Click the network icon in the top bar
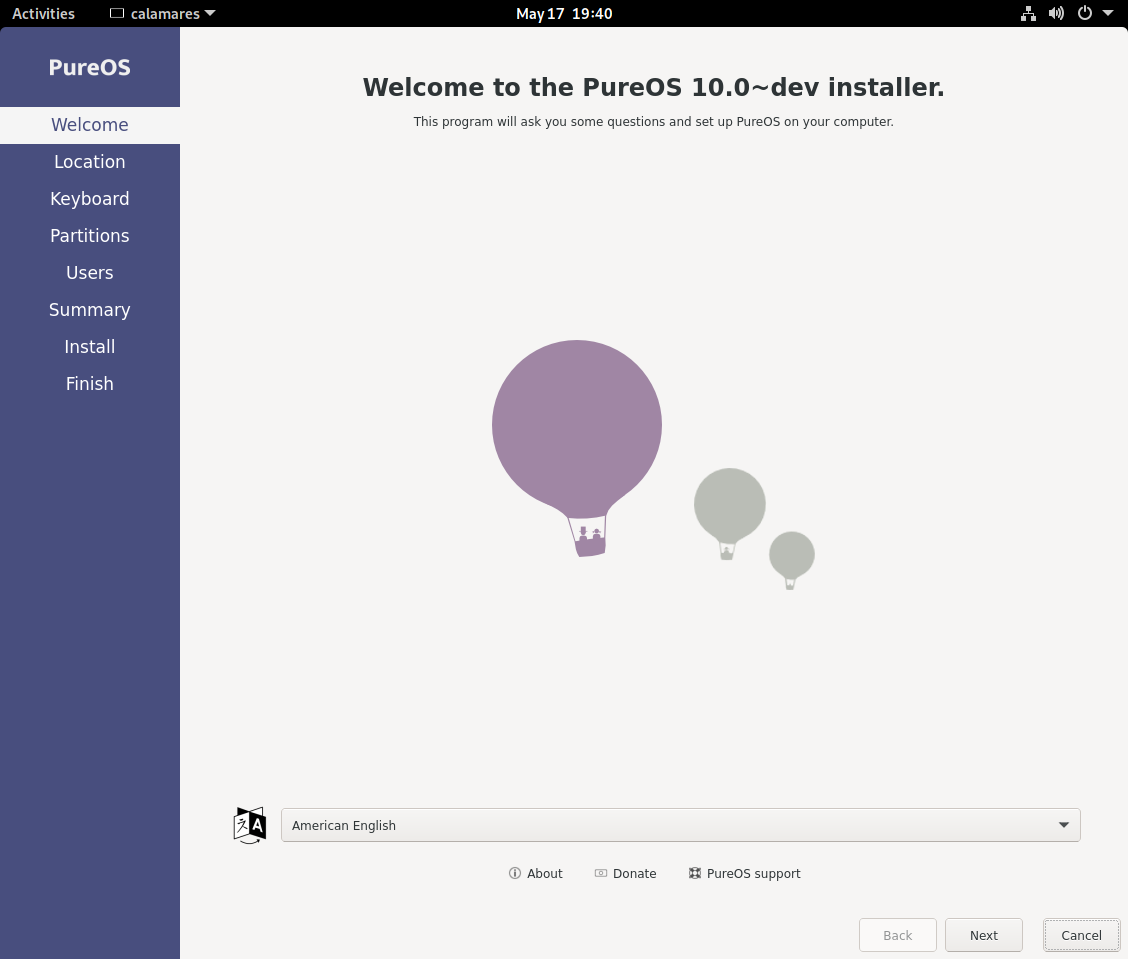Viewport: 1128px width, 959px height. tap(1028, 13)
